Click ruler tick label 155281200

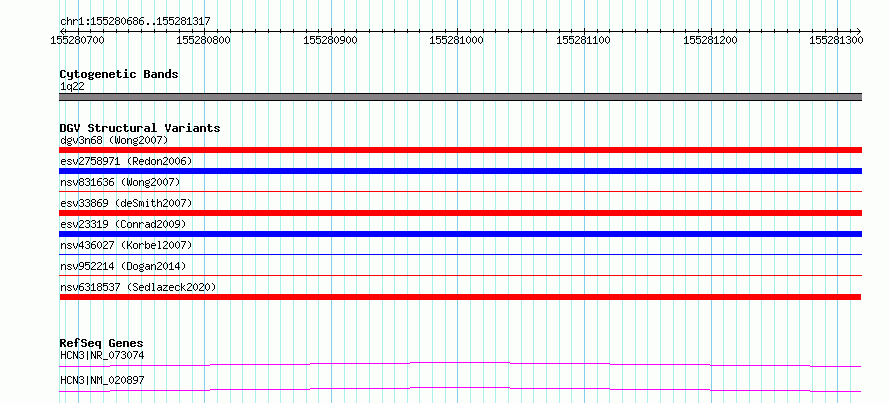click(x=710, y=40)
